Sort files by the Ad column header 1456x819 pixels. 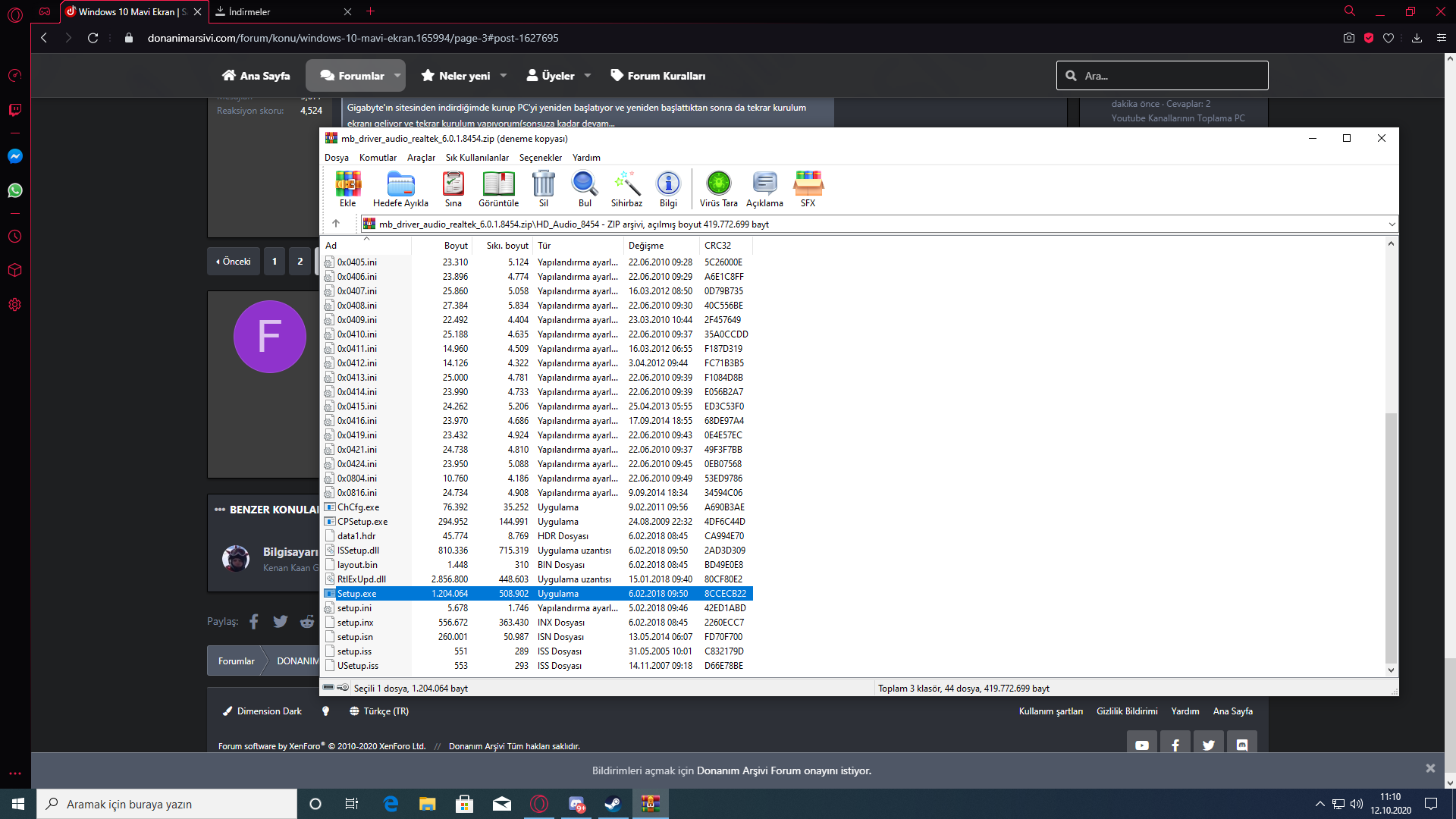(366, 246)
